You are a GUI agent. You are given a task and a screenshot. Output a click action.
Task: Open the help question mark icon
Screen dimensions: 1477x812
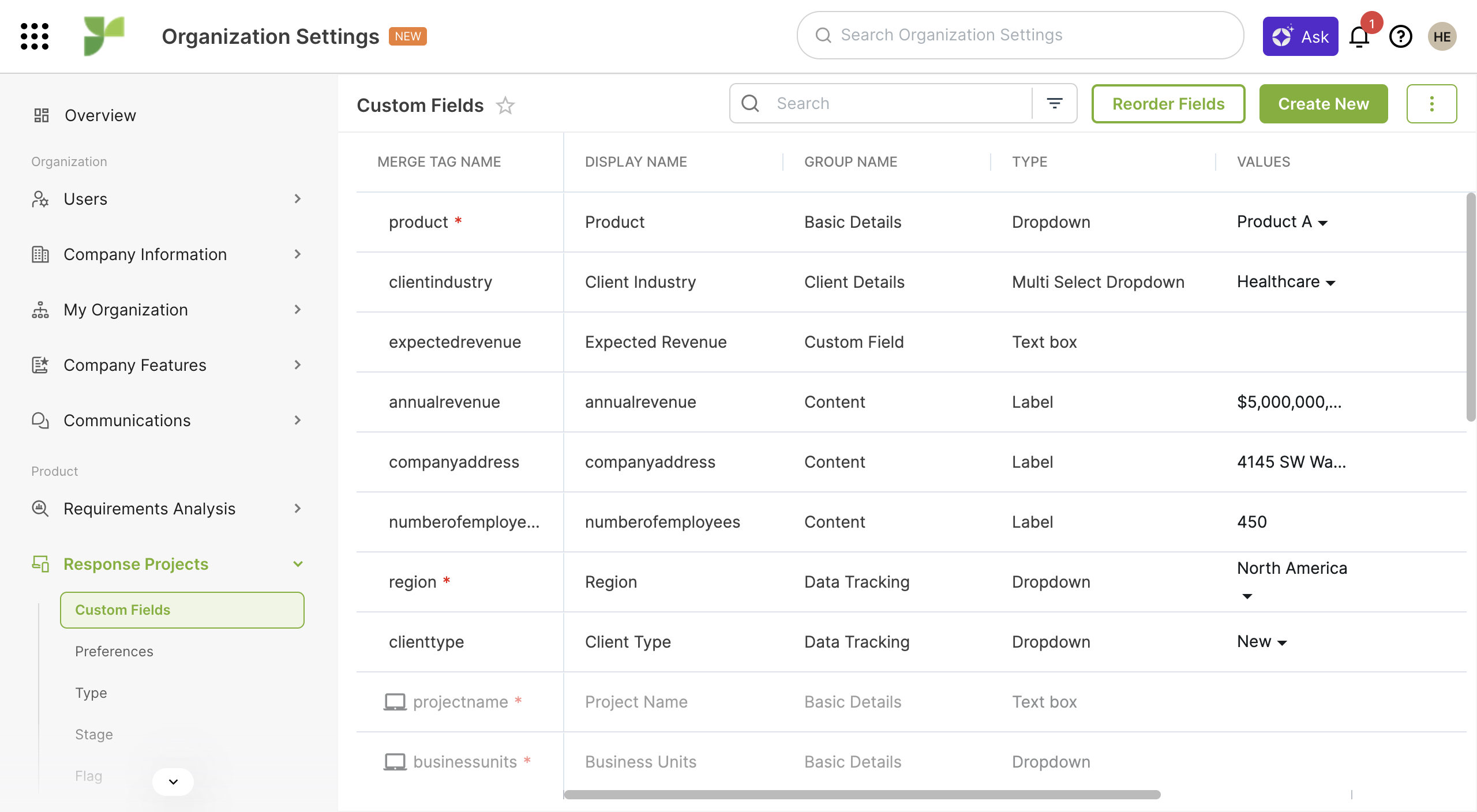point(1400,37)
